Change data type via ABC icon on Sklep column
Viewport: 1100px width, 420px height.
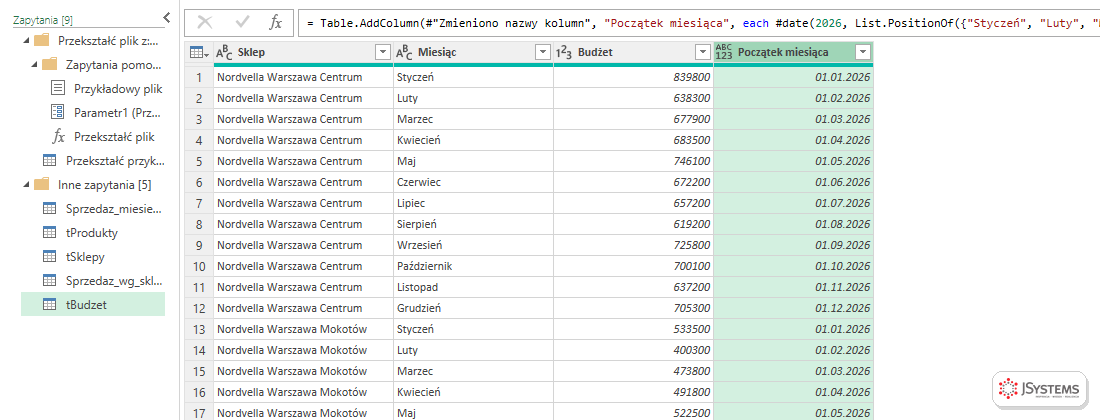[x=224, y=53]
